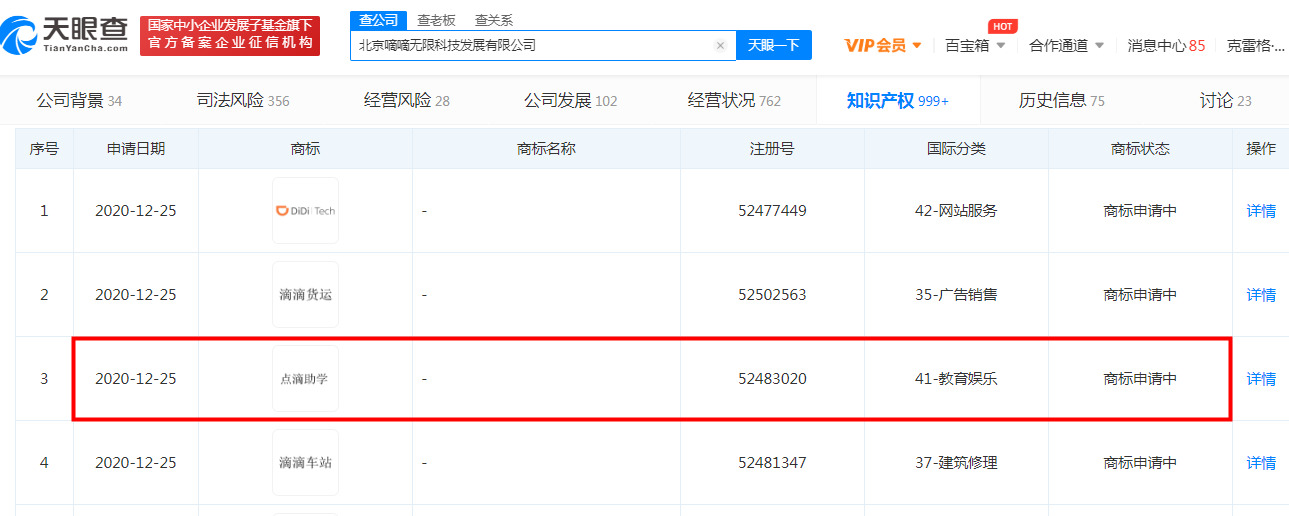Click the 滴滴车站 trademark image
Screen dimensions: 1289x516
[305, 462]
